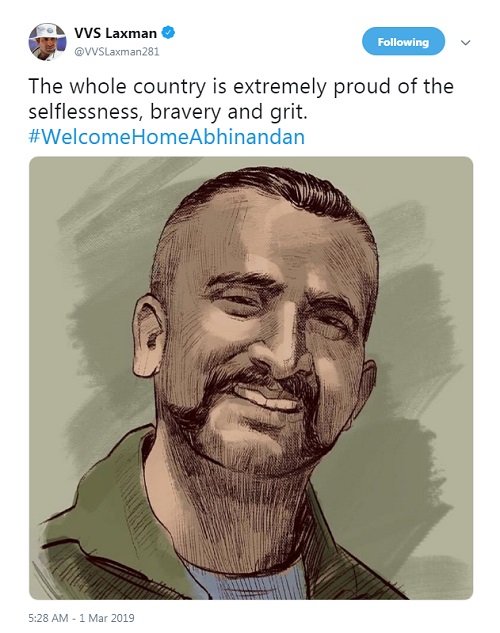Select the tweet text about selflessness and bravery
This screenshot has height=633, width=500.
241,99
